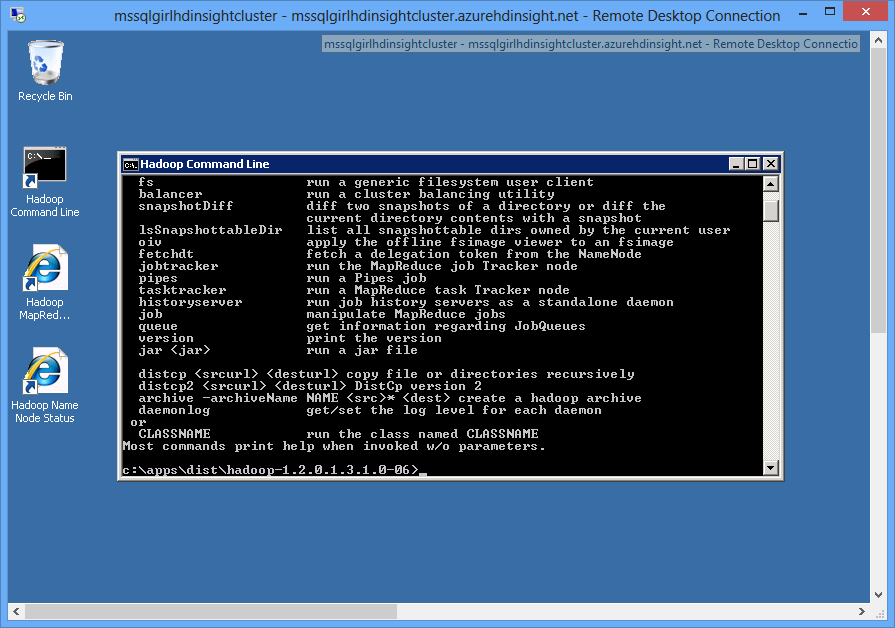Close the Hadoop Command Line window
The height and width of the screenshot is (628, 895).
click(x=771, y=164)
